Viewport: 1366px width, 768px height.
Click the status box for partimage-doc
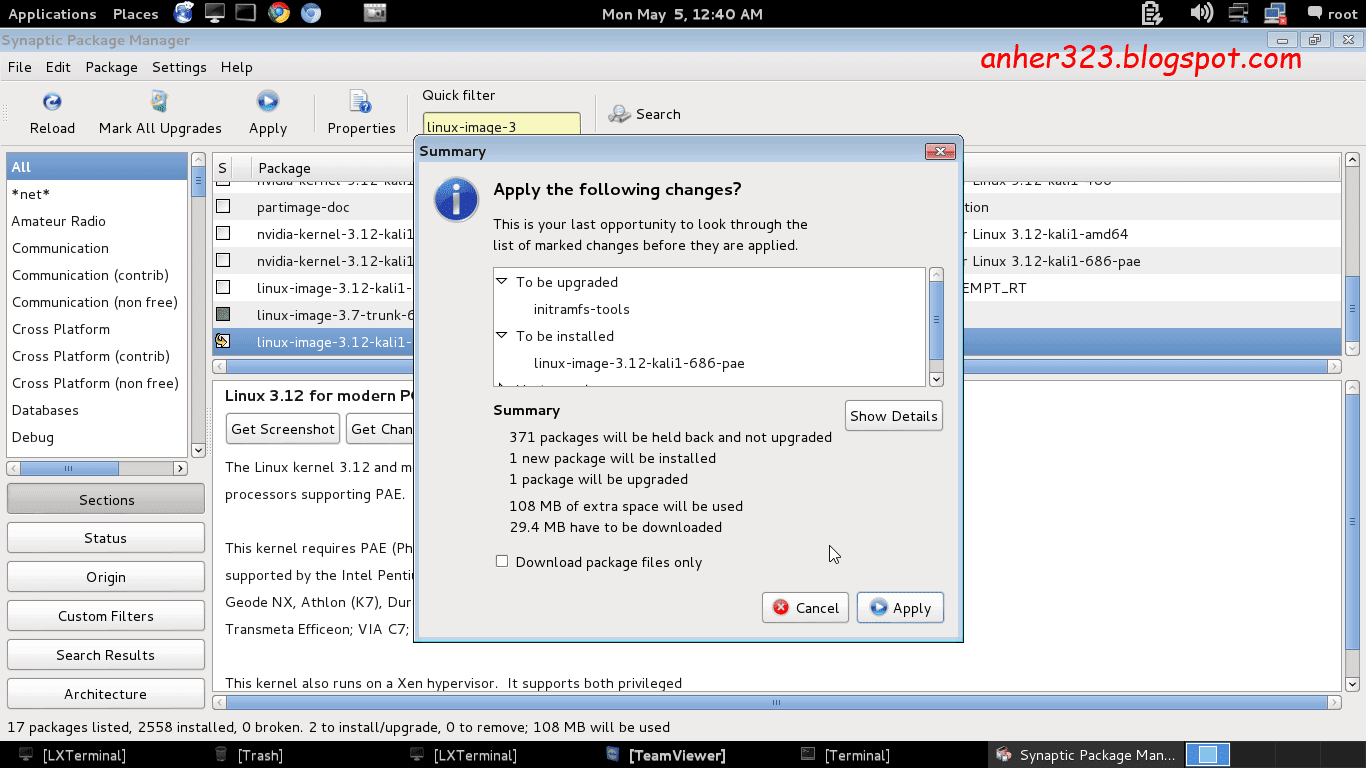(x=223, y=207)
